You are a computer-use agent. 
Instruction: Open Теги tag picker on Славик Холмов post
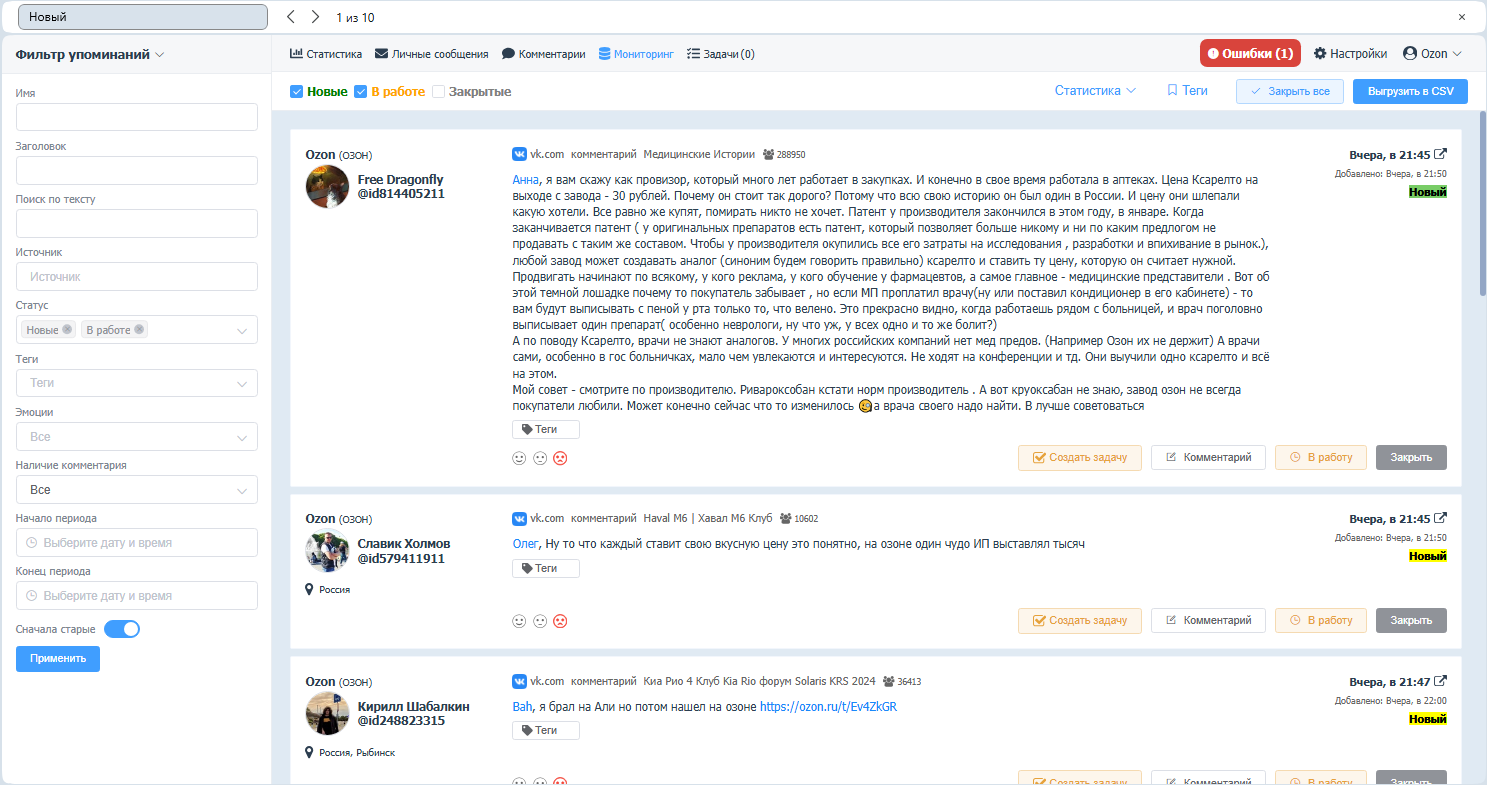click(546, 568)
